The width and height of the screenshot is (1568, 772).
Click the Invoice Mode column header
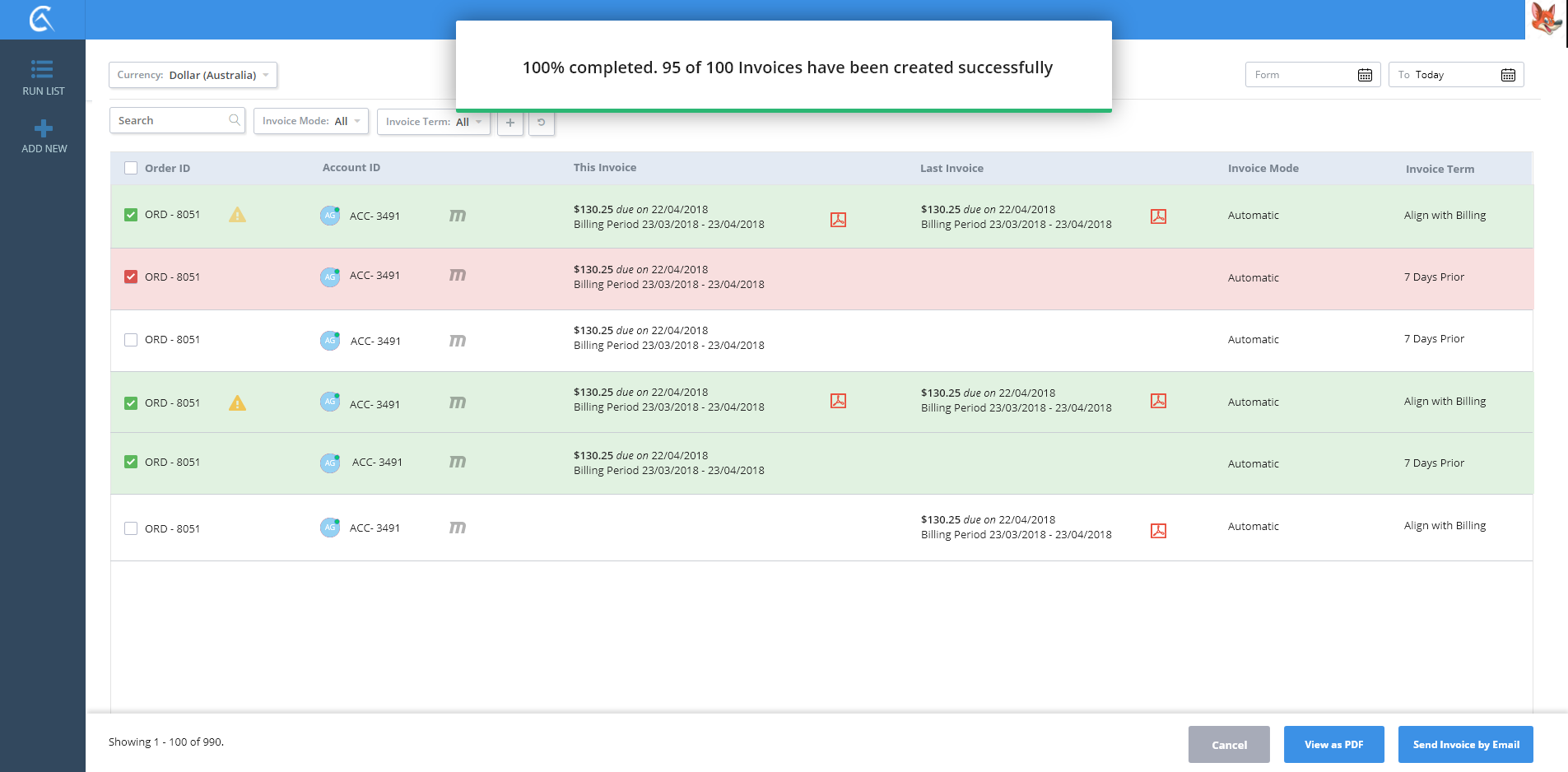1263,168
